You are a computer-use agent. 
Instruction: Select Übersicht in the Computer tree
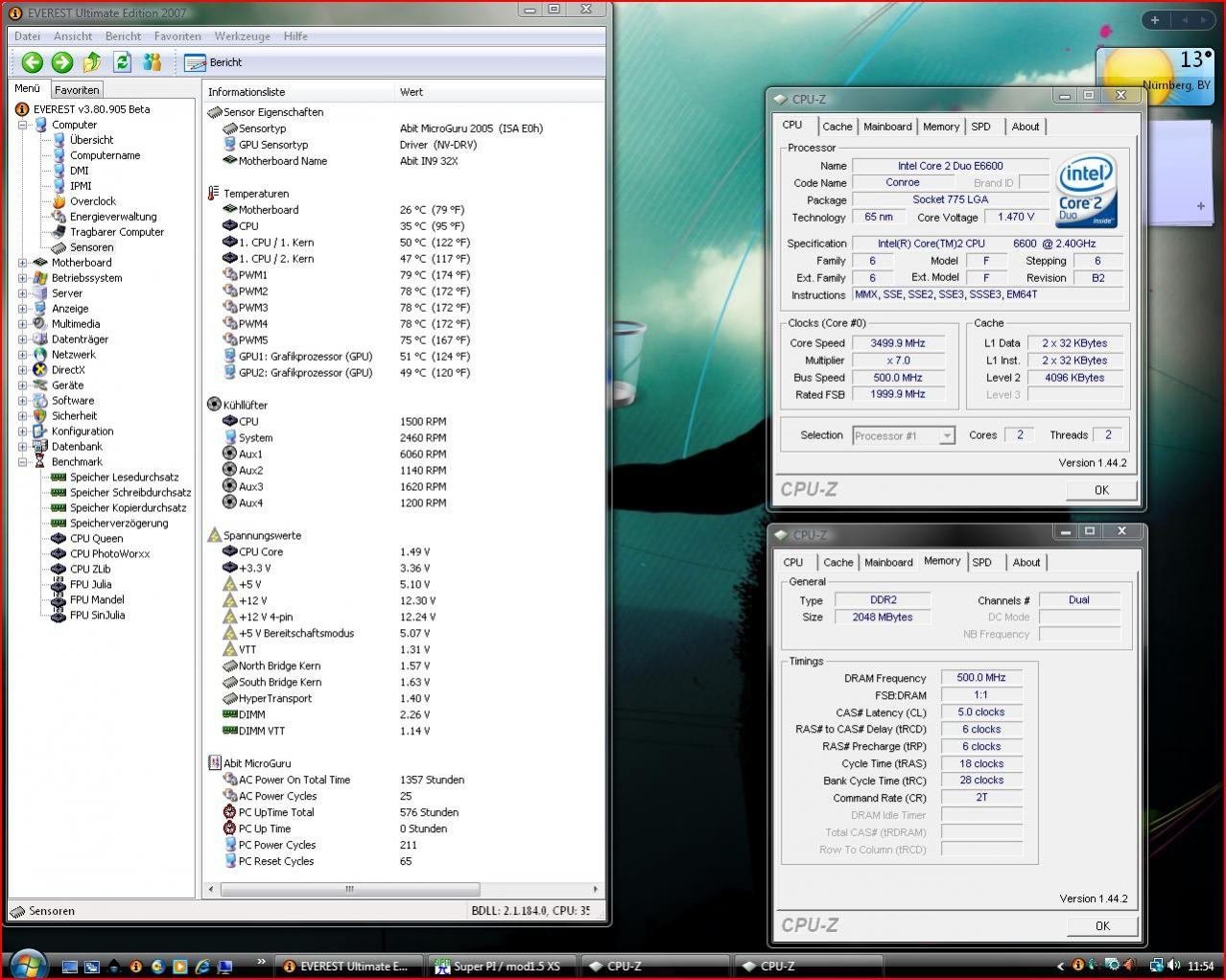(91, 140)
